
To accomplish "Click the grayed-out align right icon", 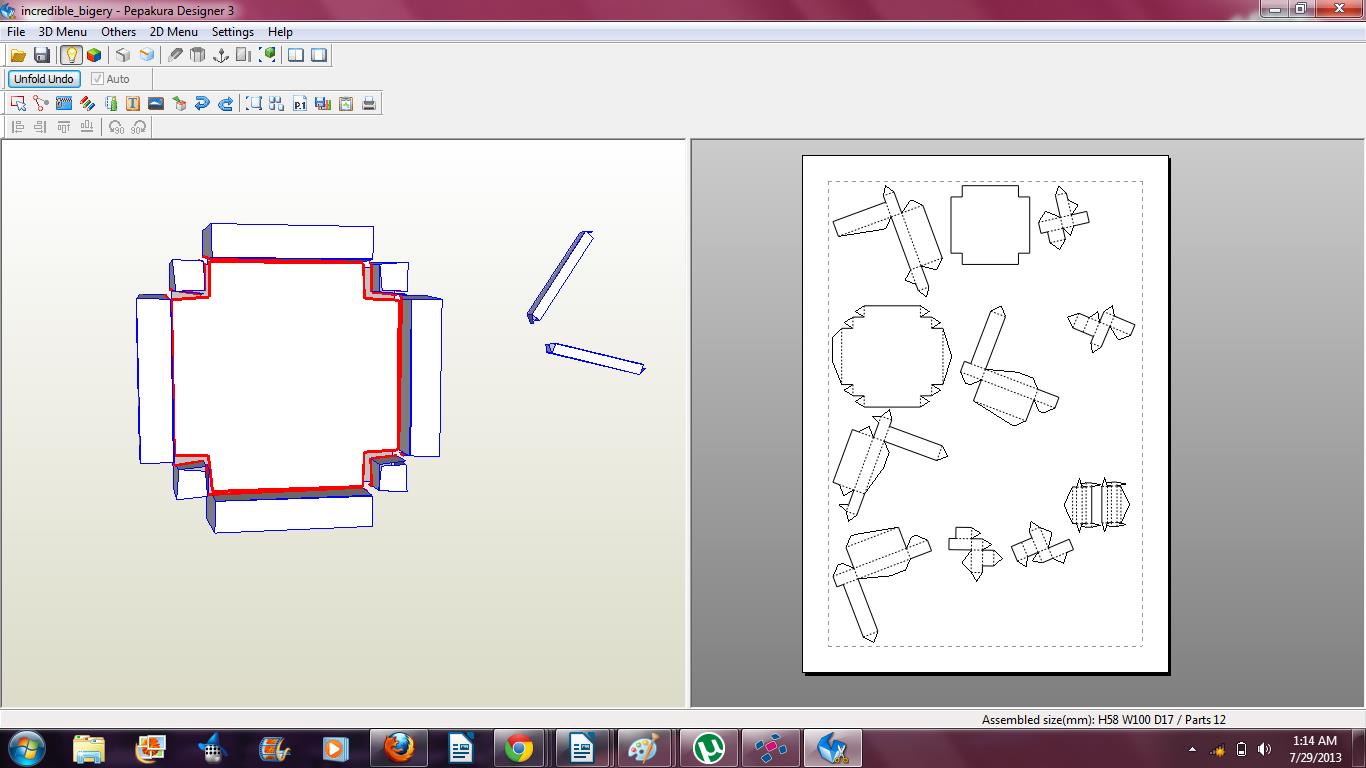I will [x=41, y=127].
